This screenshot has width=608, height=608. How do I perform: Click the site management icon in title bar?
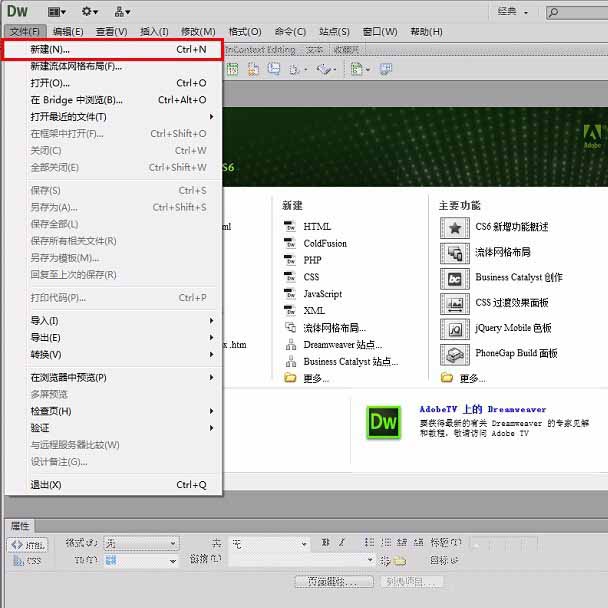pos(122,11)
